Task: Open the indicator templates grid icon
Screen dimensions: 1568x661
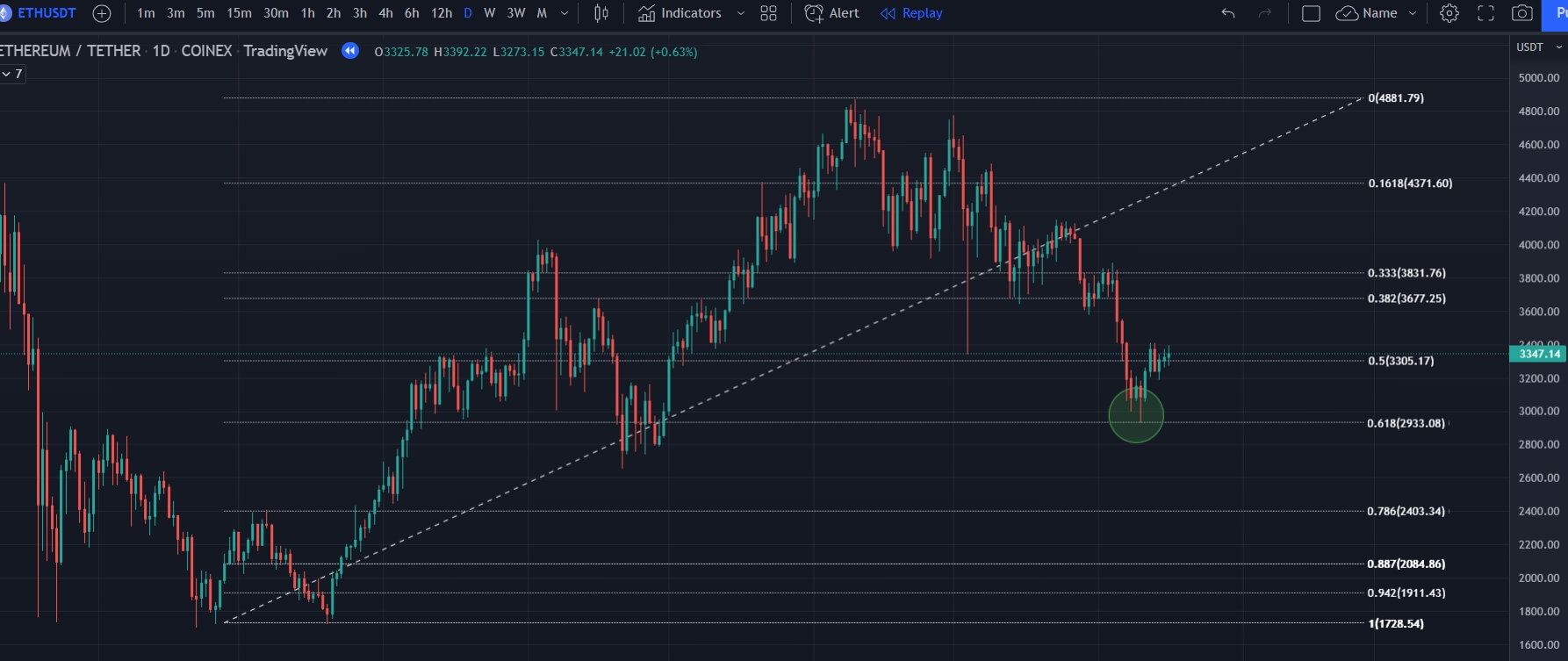Action: 768,13
